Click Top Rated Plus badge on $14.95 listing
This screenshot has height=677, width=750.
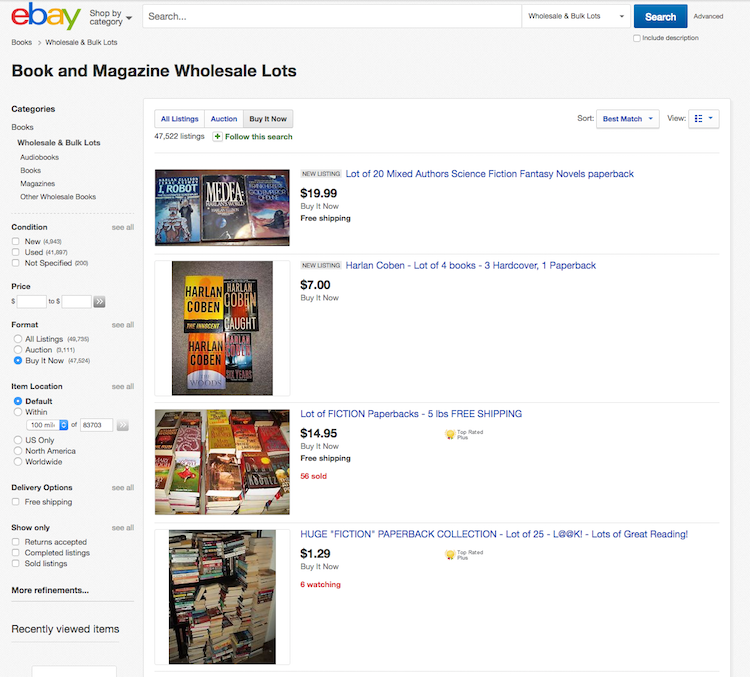(x=464, y=434)
